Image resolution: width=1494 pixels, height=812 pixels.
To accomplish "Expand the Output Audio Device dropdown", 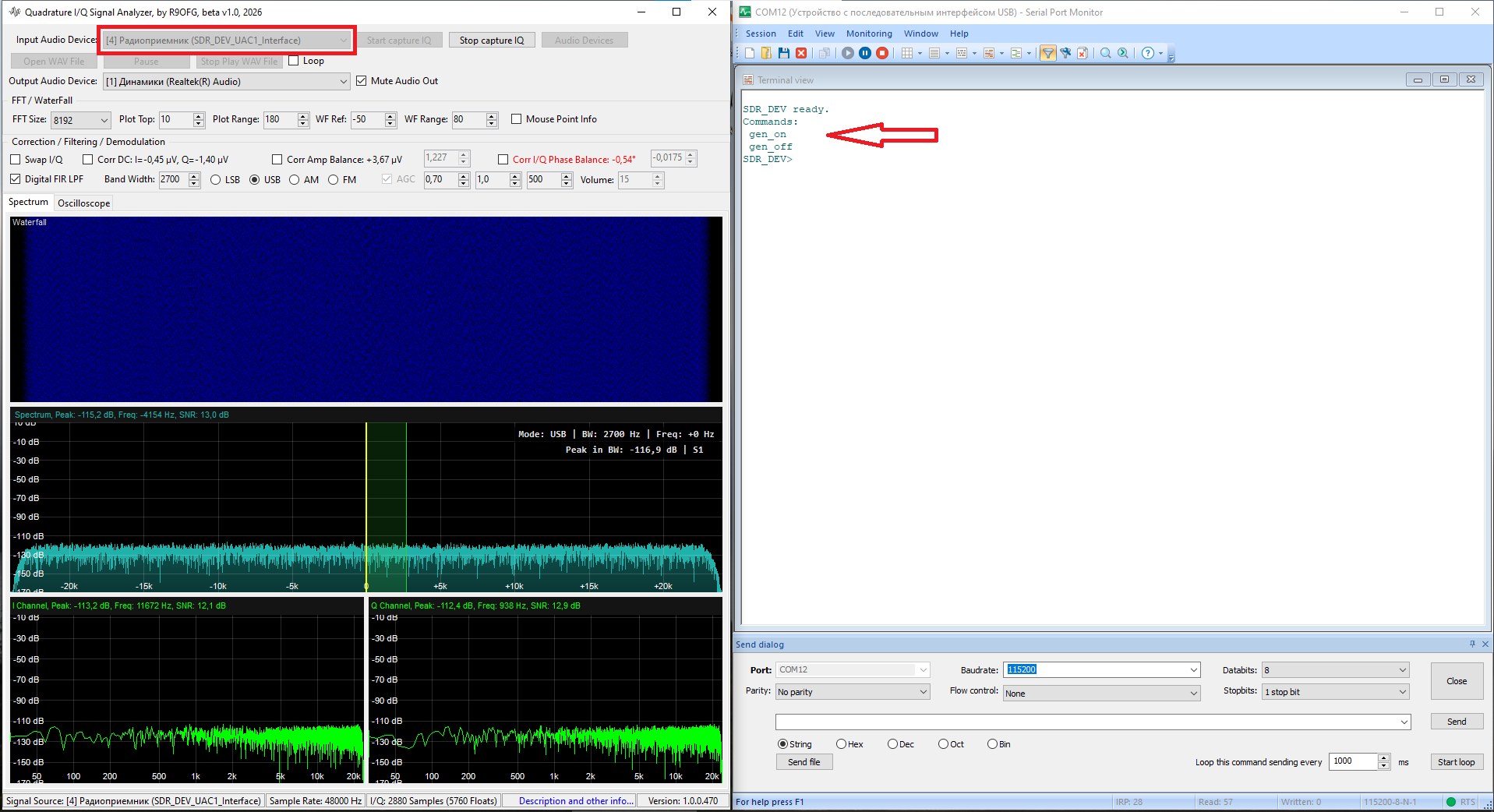I will tap(344, 82).
